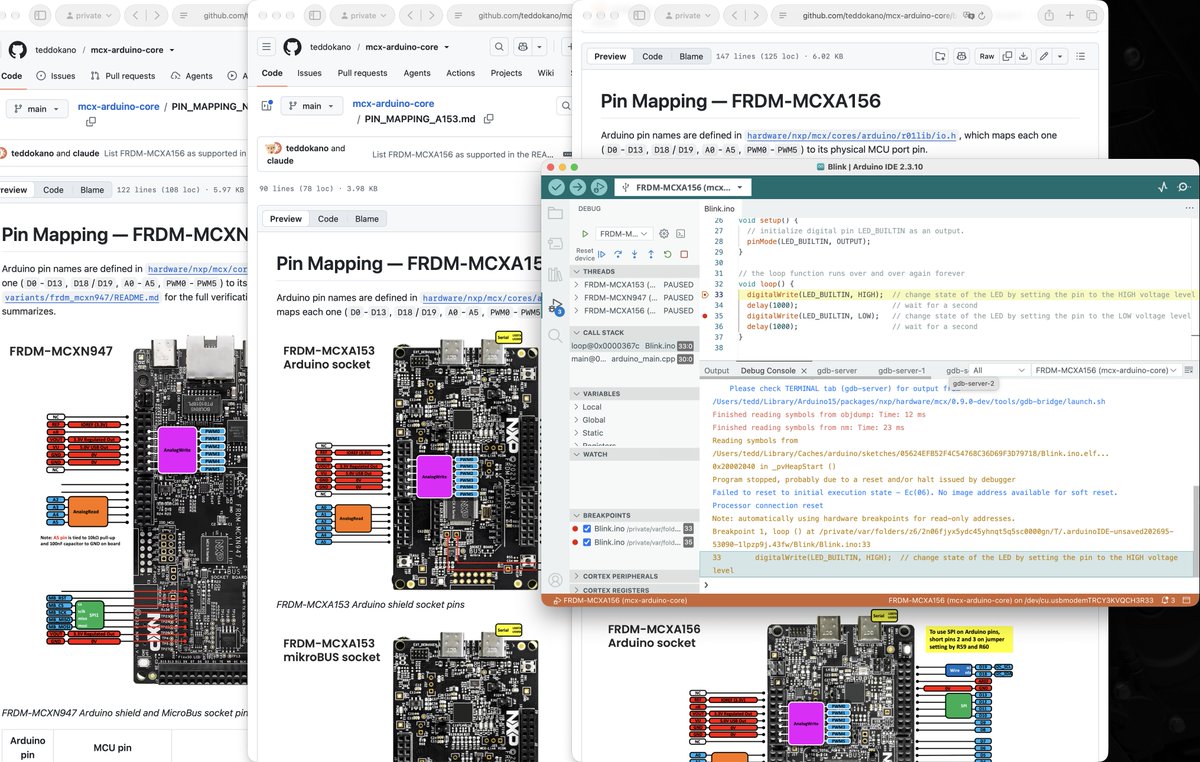The width and height of the screenshot is (1200, 762).
Task: Open Serial Monitor in Arduino IDE
Action: [x=1184, y=187]
